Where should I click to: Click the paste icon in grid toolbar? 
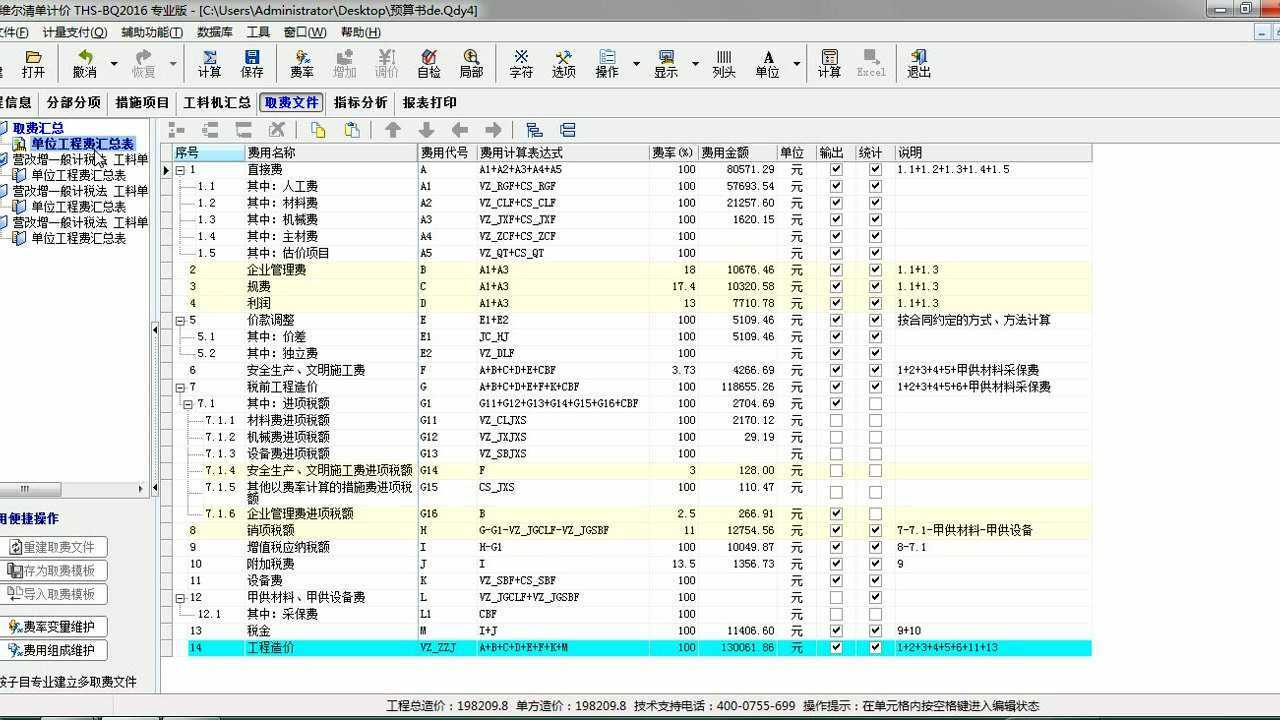tap(352, 130)
